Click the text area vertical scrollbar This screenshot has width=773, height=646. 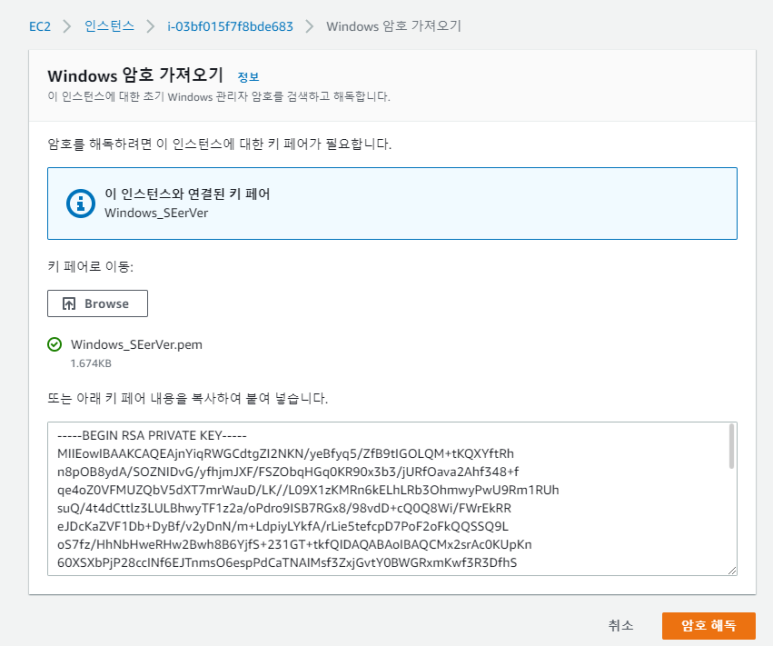[x=732, y=446]
